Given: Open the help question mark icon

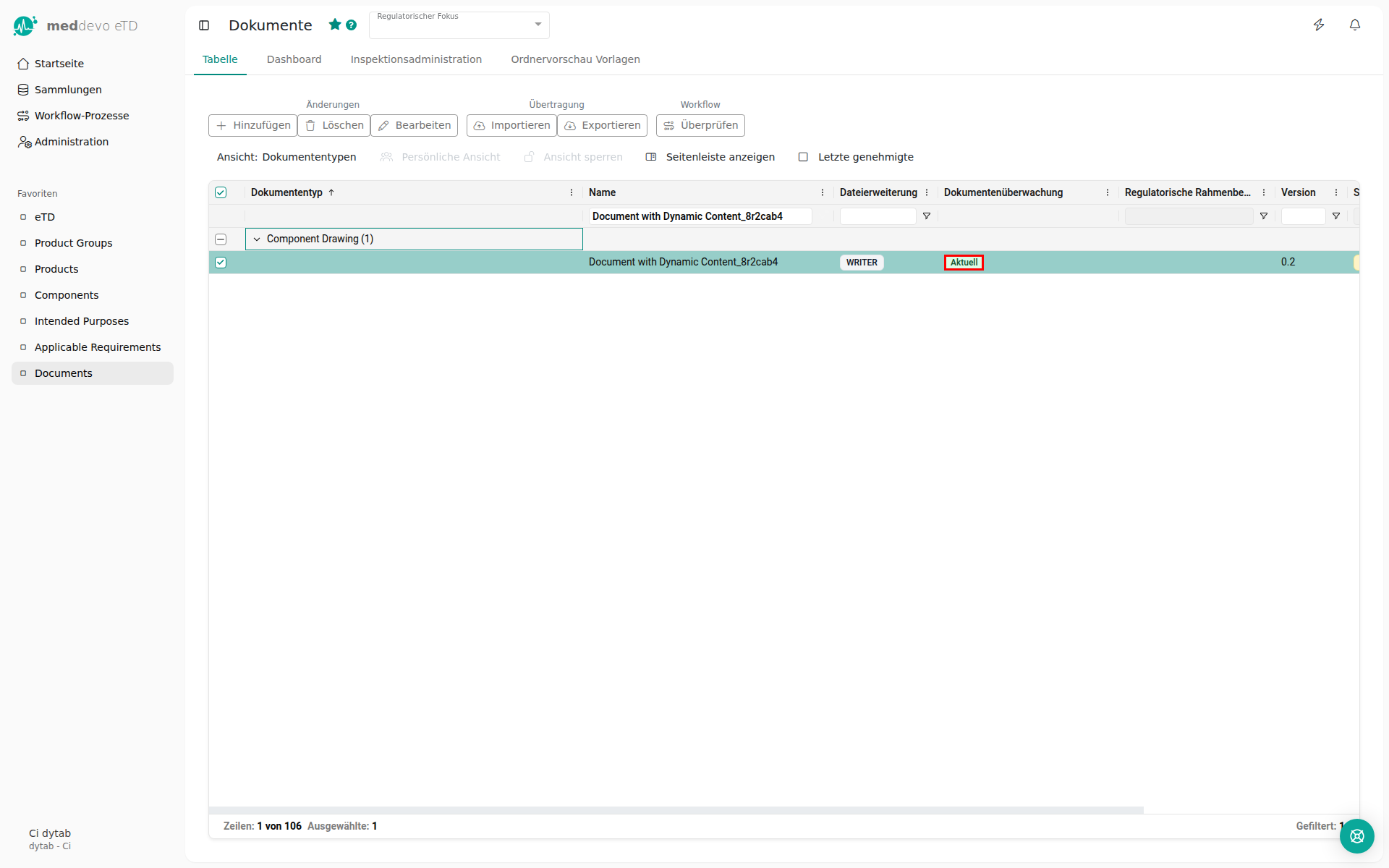Looking at the screenshot, I should (352, 25).
